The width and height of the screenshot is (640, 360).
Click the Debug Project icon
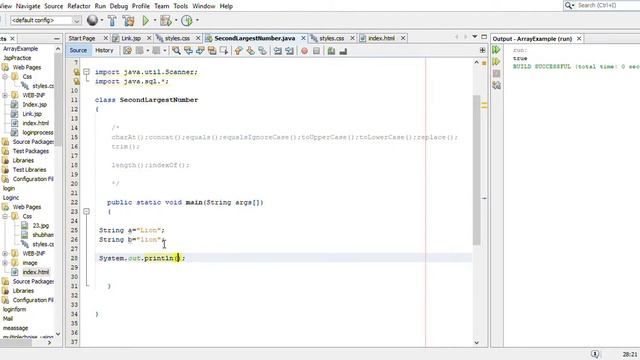[166, 20]
